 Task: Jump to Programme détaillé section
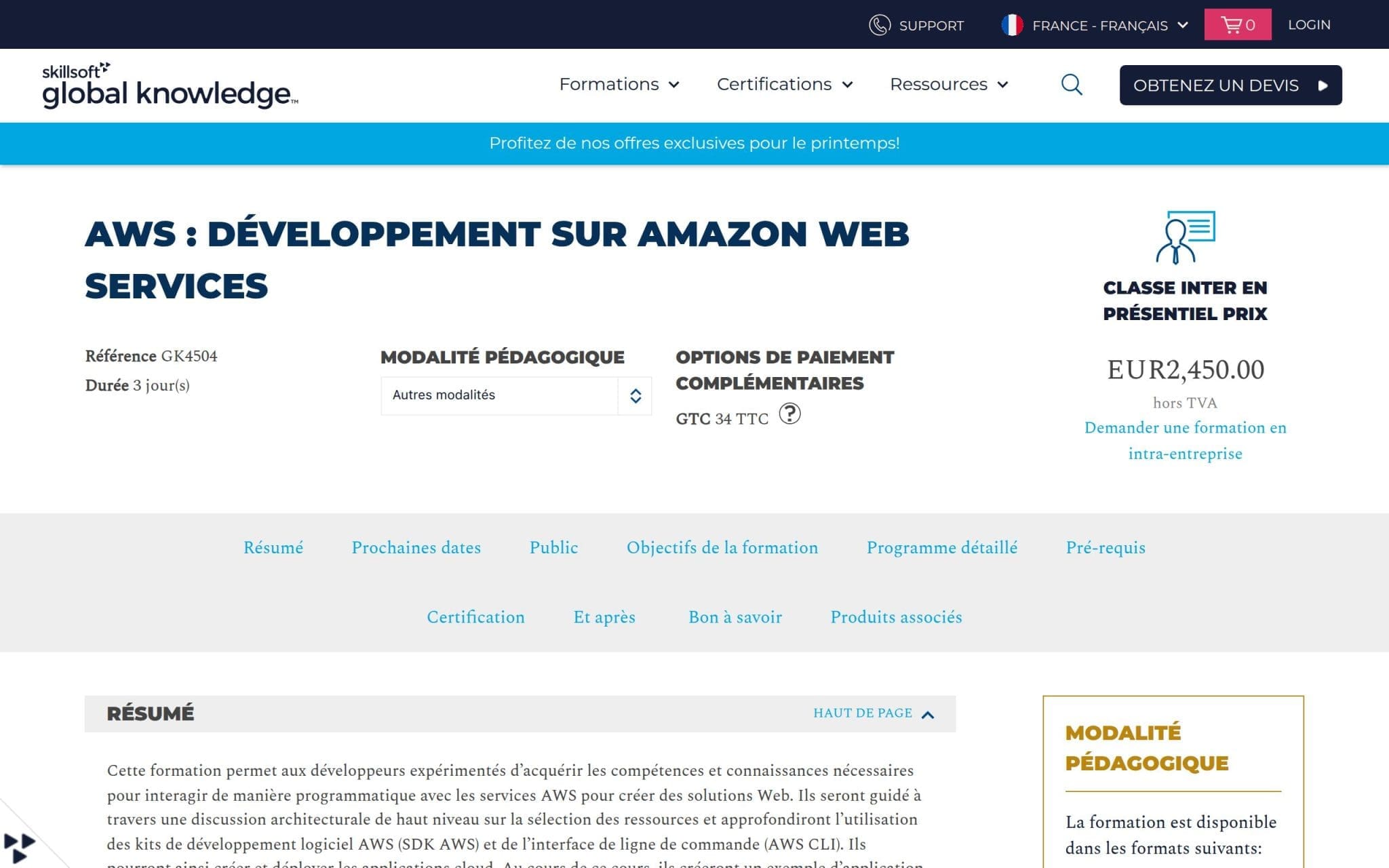coord(942,547)
